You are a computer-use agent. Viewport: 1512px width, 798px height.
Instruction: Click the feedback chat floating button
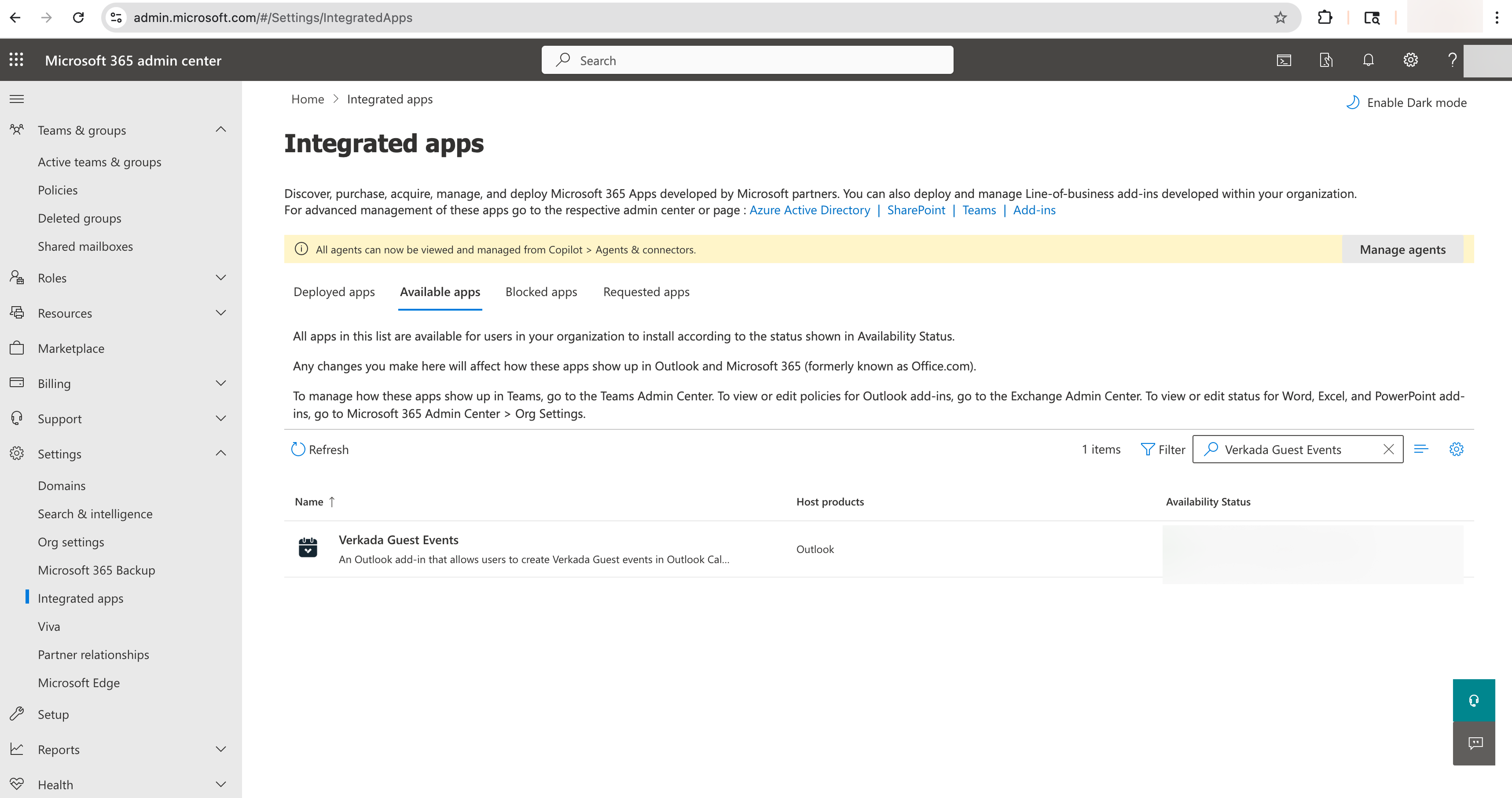click(x=1473, y=743)
